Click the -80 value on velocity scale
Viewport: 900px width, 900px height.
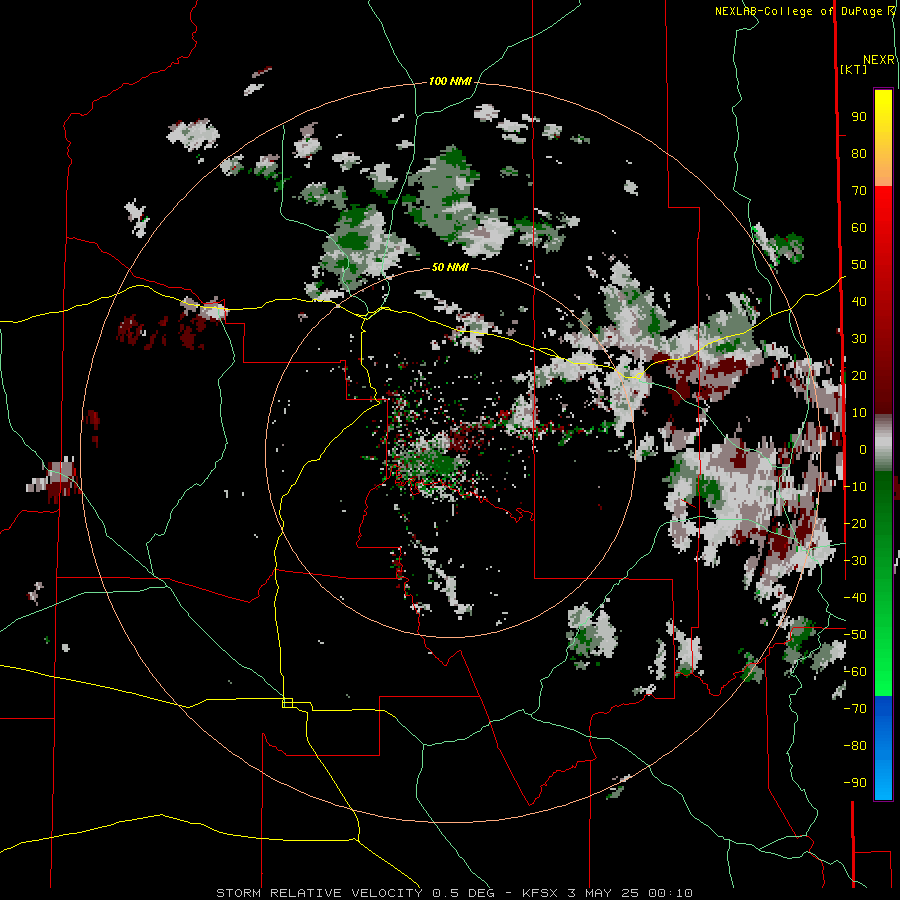click(x=855, y=746)
